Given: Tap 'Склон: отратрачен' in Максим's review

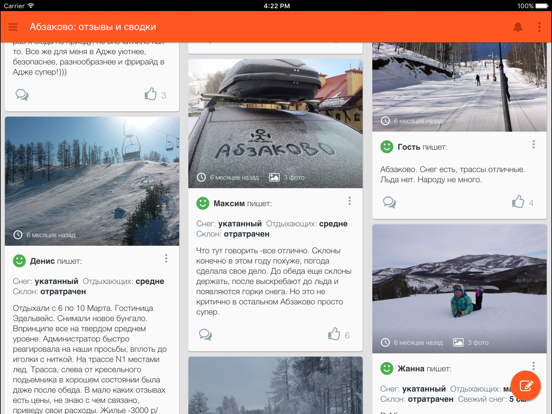Looking at the screenshot, I should (233, 234).
